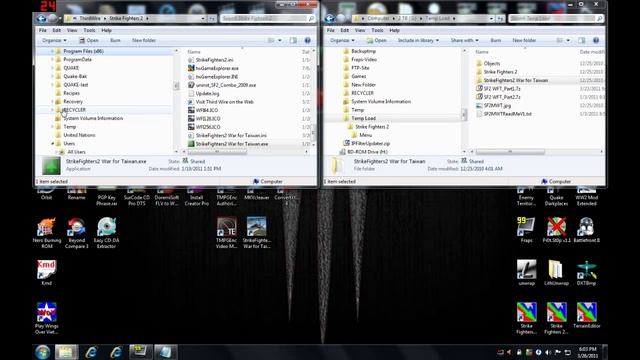Click Back arrow in left Explorer window
The image size is (640, 360).
[41, 18]
